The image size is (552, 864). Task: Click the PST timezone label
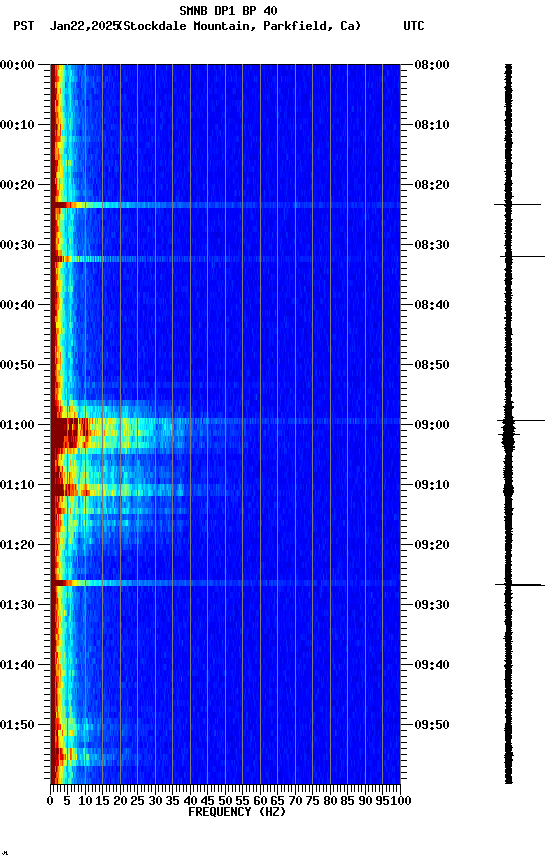[24, 26]
